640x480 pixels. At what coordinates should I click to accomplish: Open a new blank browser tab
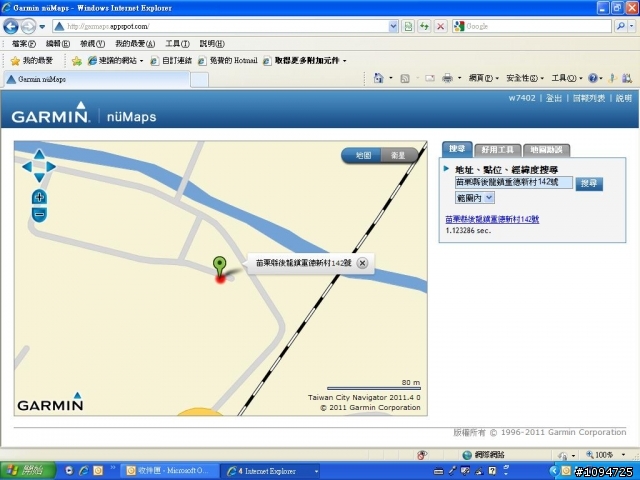coord(199,80)
